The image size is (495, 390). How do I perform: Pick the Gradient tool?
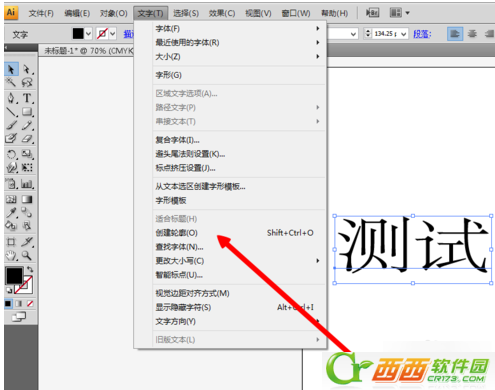pyautogui.click(x=27, y=199)
